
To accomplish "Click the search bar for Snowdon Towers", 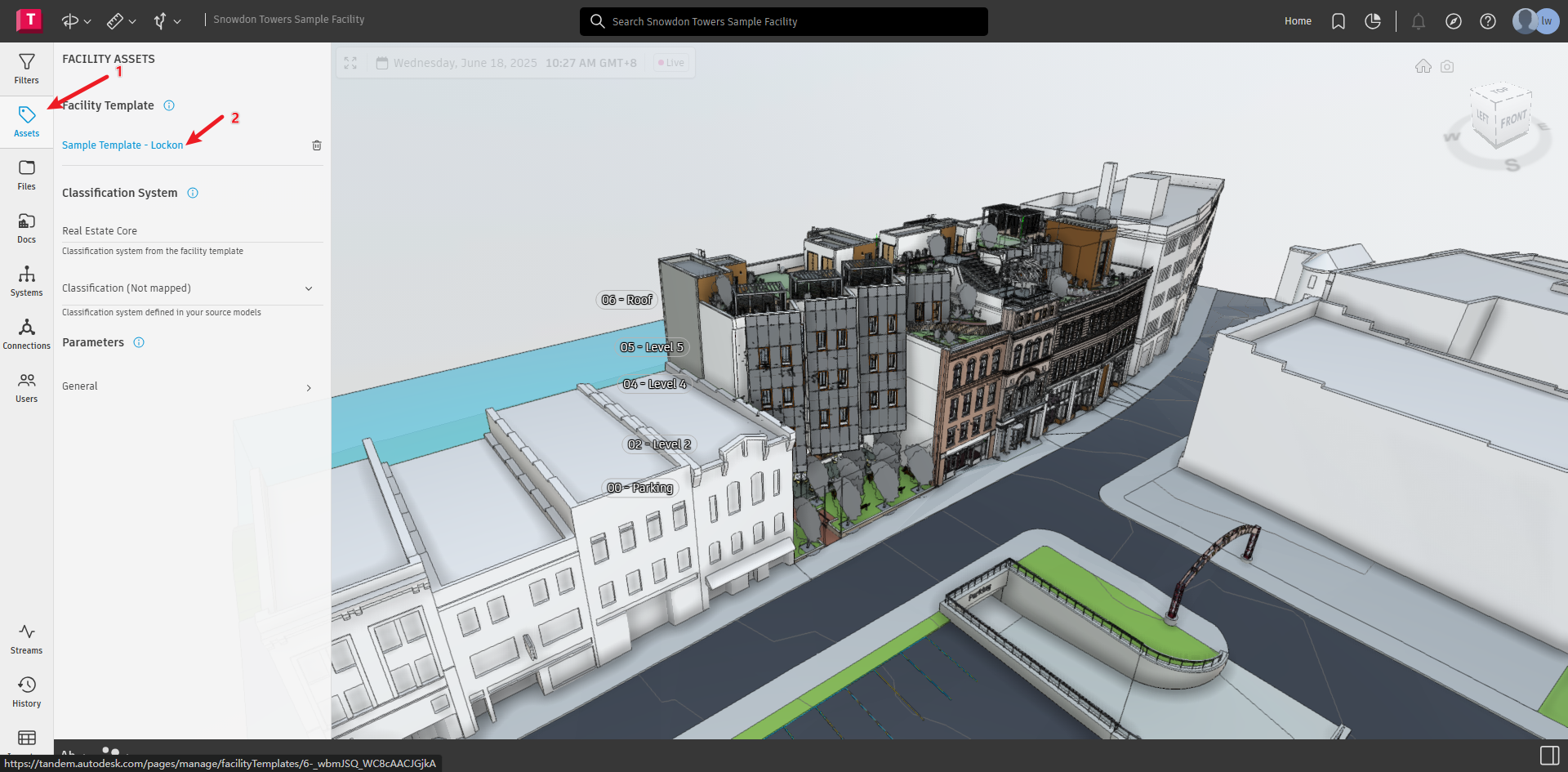I will tap(784, 21).
